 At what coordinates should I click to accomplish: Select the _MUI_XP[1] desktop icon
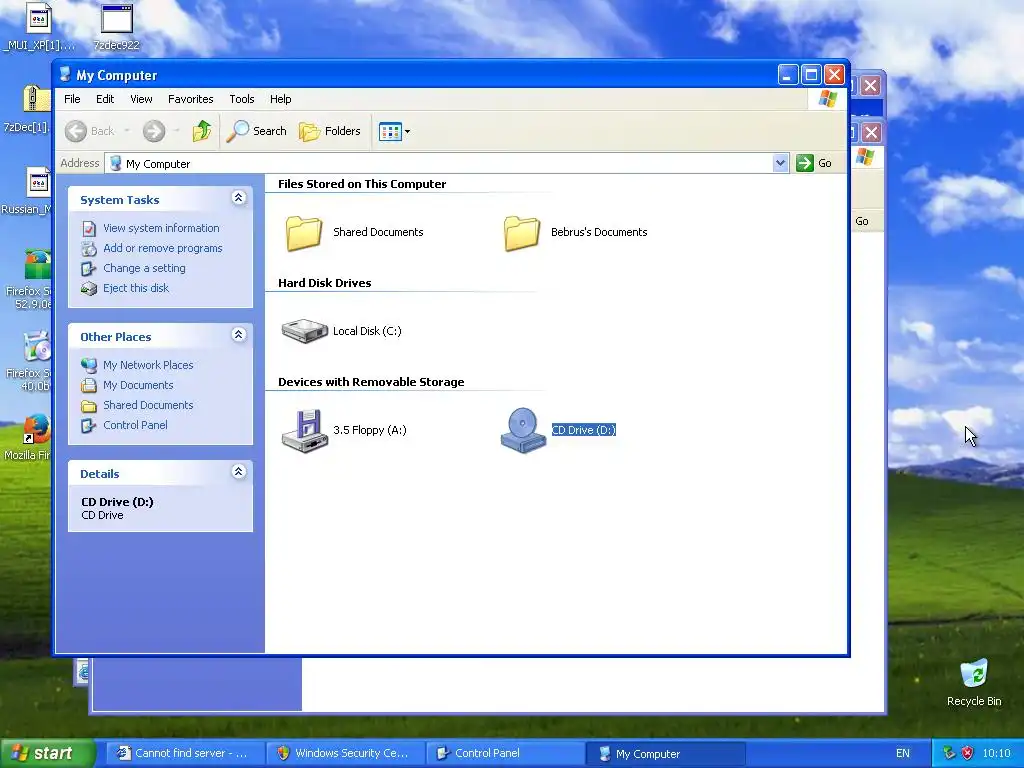(x=39, y=27)
